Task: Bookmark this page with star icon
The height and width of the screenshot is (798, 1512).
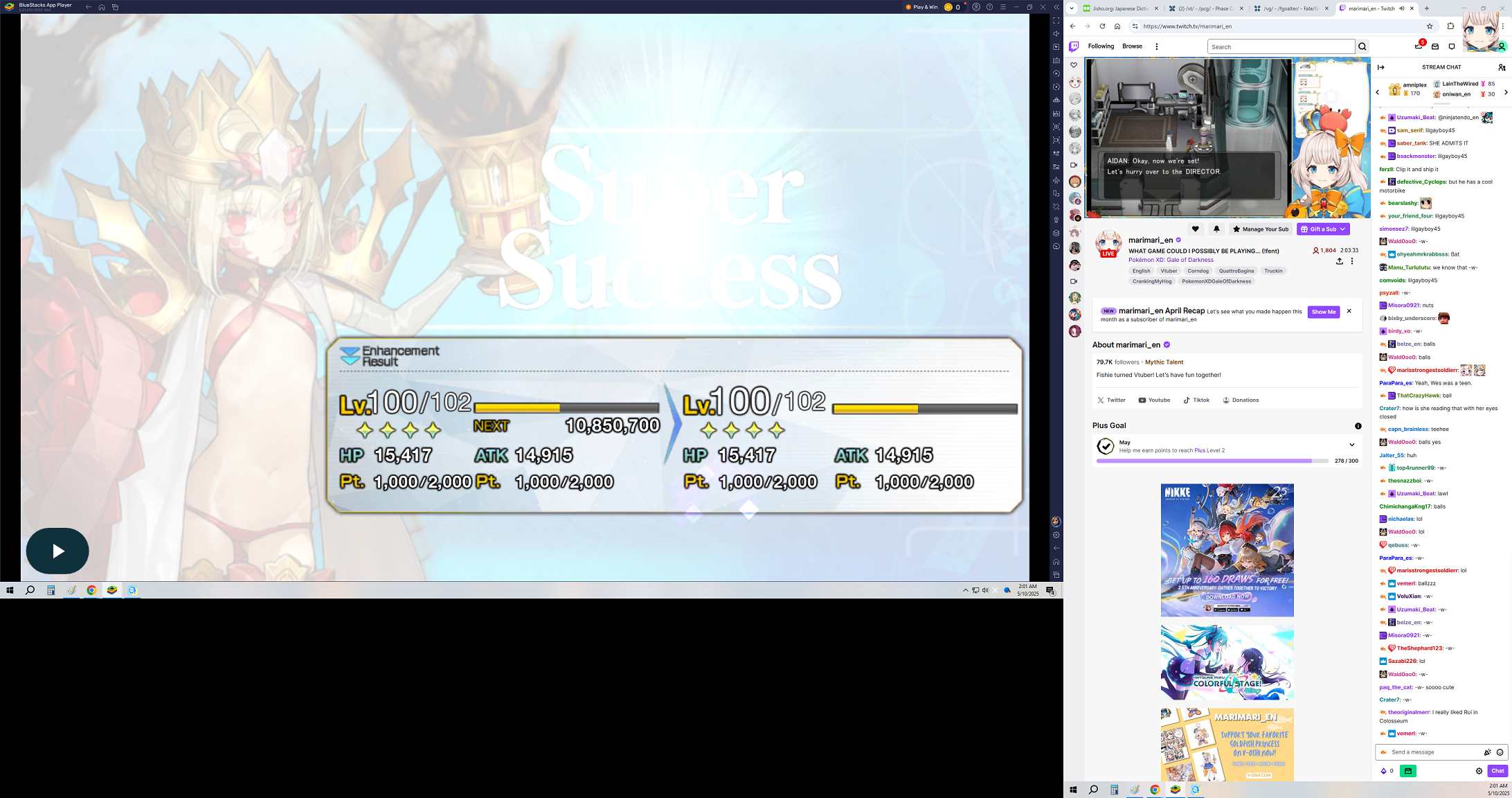Action: 1430,26
